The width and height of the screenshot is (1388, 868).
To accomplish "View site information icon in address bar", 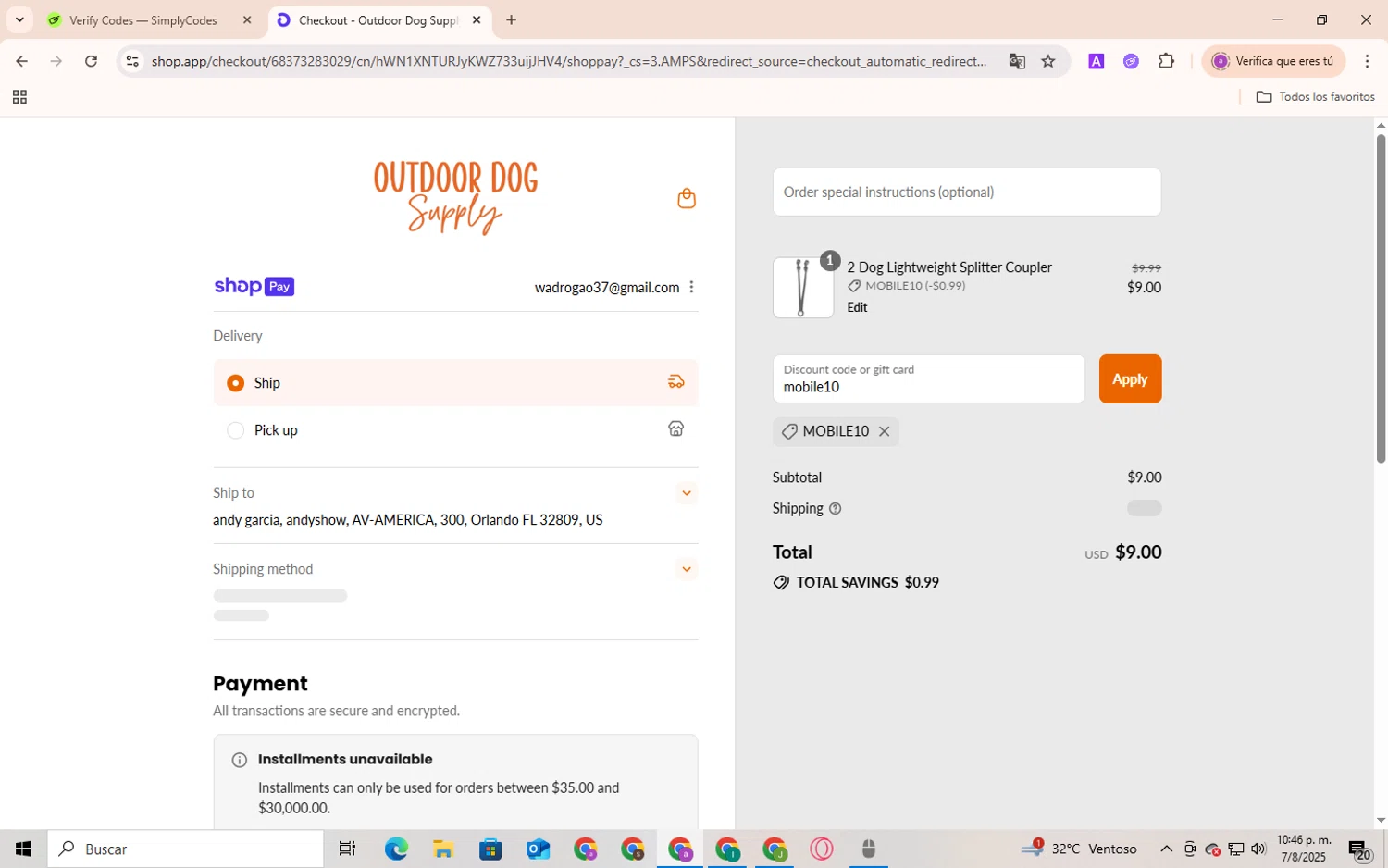I will tap(132, 61).
